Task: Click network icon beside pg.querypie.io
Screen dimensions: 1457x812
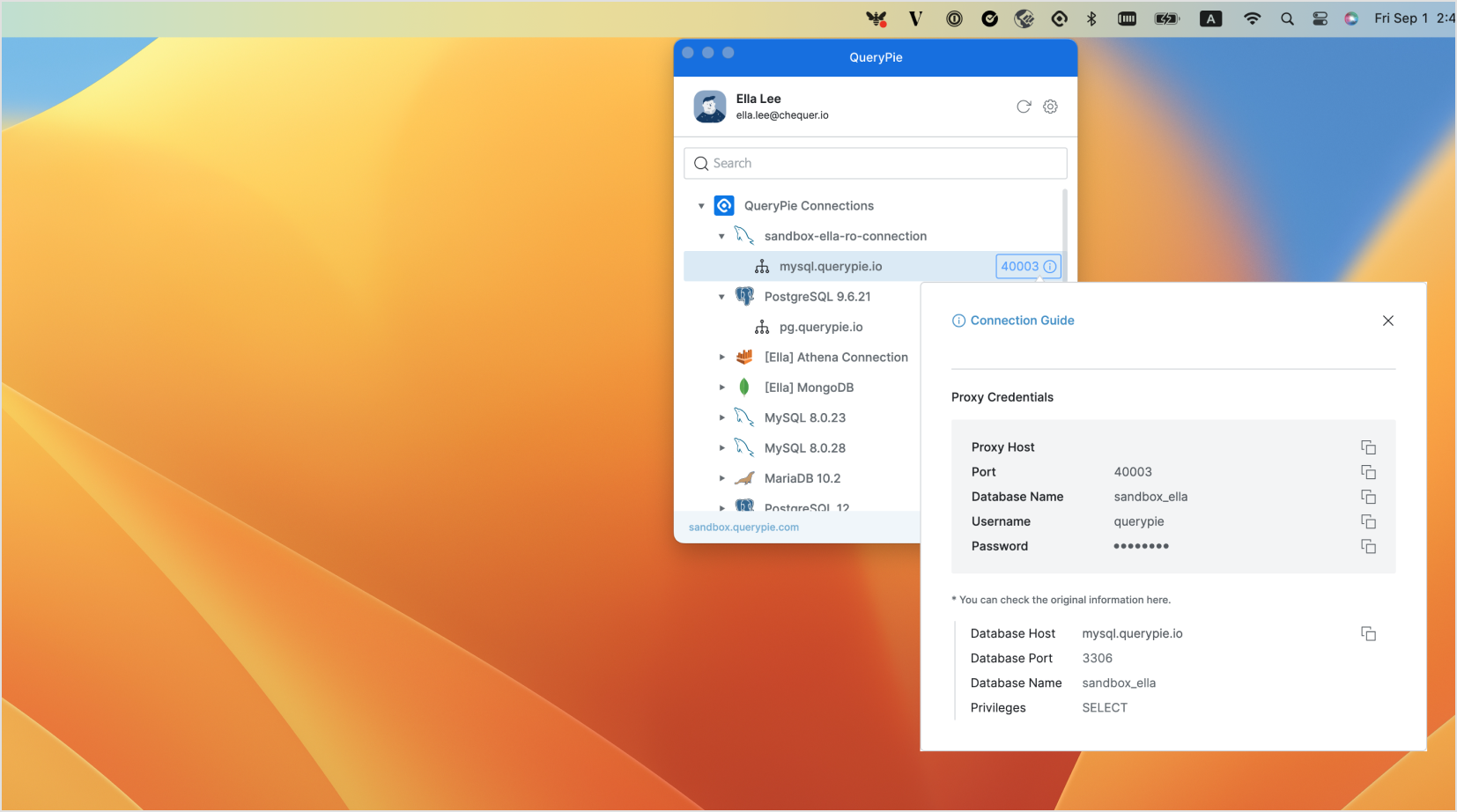Action: click(x=762, y=327)
